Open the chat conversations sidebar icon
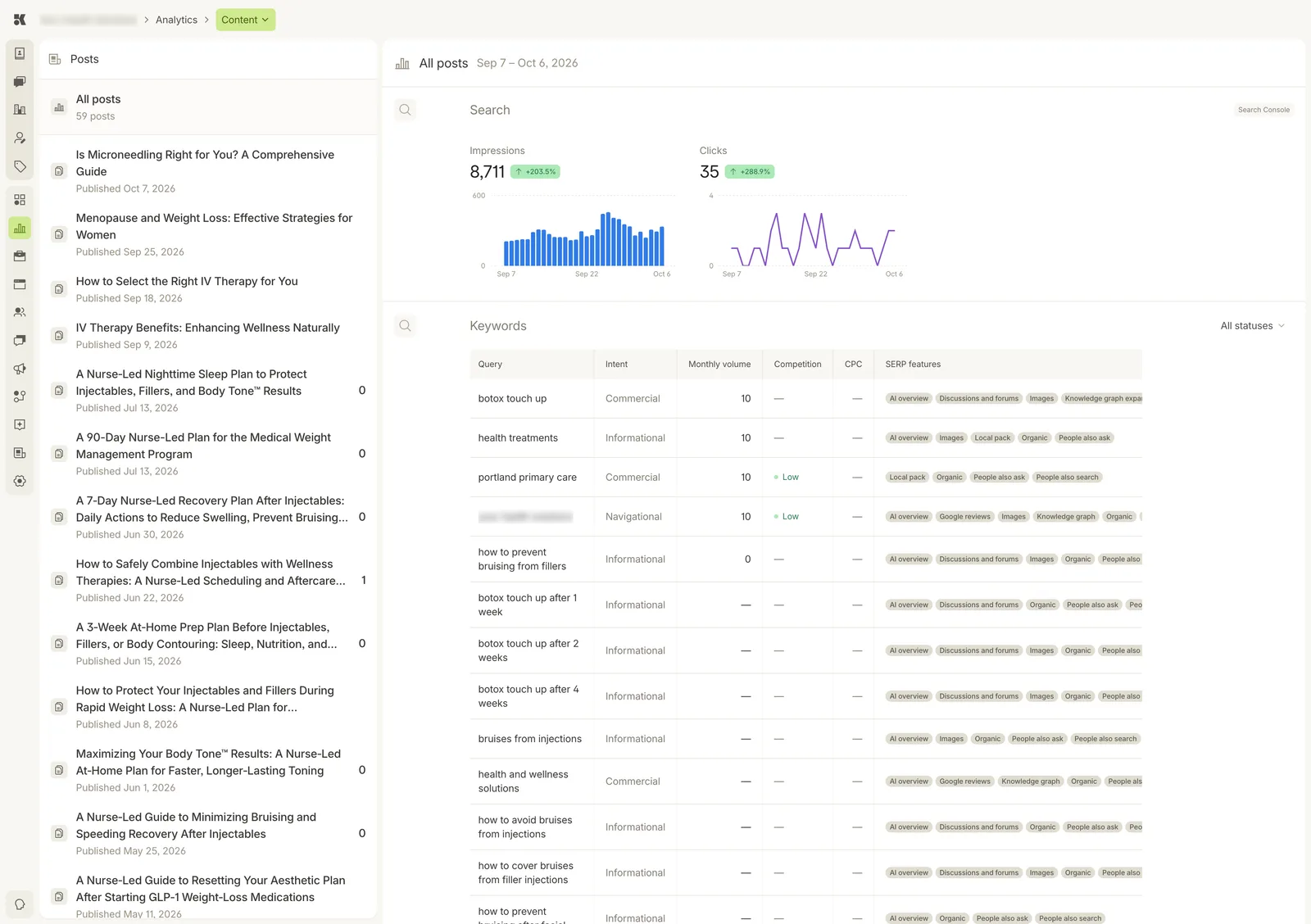This screenshot has width=1311, height=924. 20,81
